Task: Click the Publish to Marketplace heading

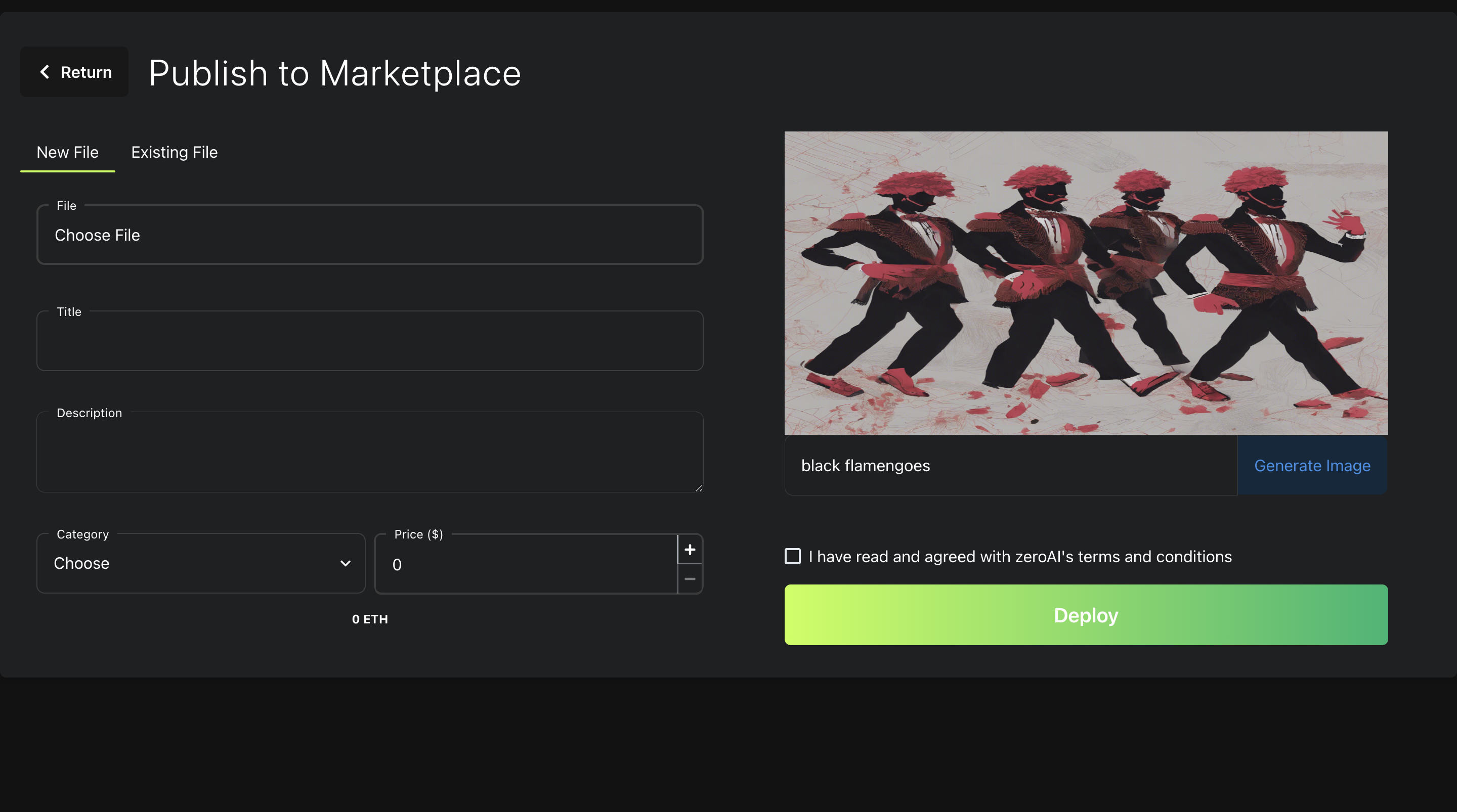Action: point(334,73)
